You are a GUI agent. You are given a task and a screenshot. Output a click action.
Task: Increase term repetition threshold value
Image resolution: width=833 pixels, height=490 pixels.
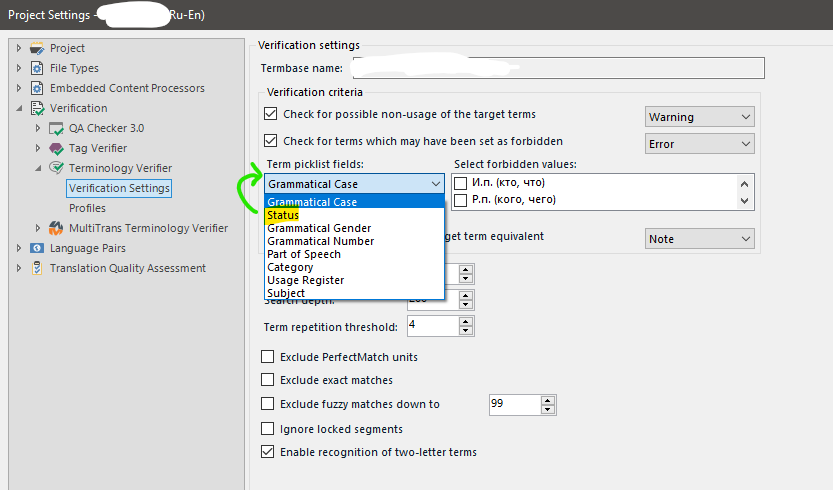tap(465, 322)
